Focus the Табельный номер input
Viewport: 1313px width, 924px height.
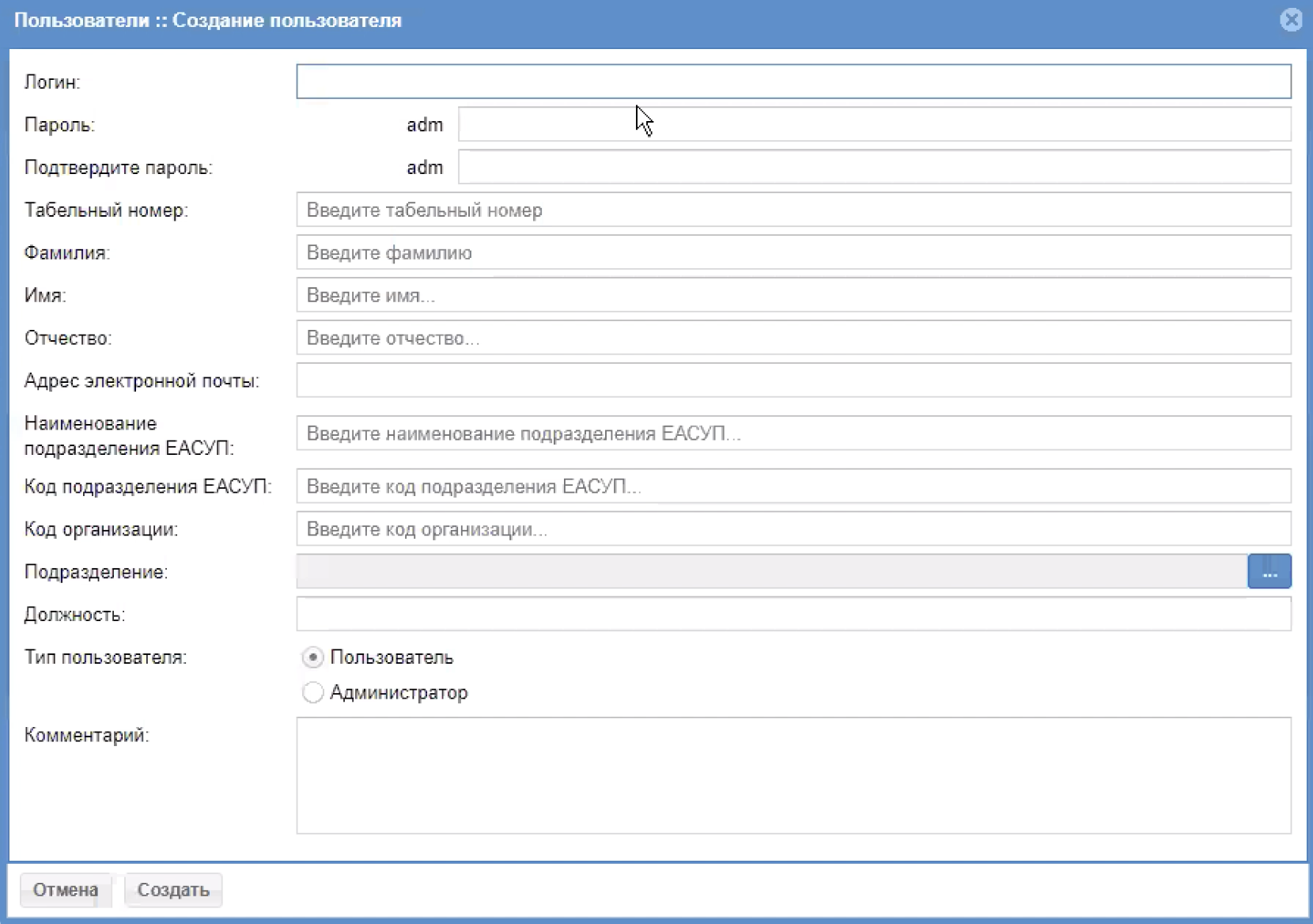[x=793, y=210]
